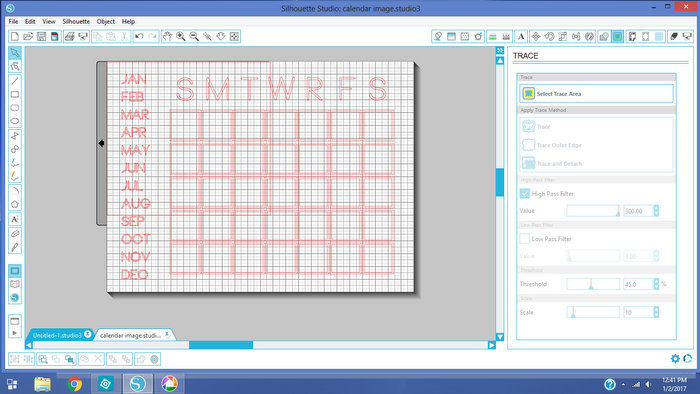Increase the Threshold value with stepper
Screen dimensions: 700x394
[656, 282]
